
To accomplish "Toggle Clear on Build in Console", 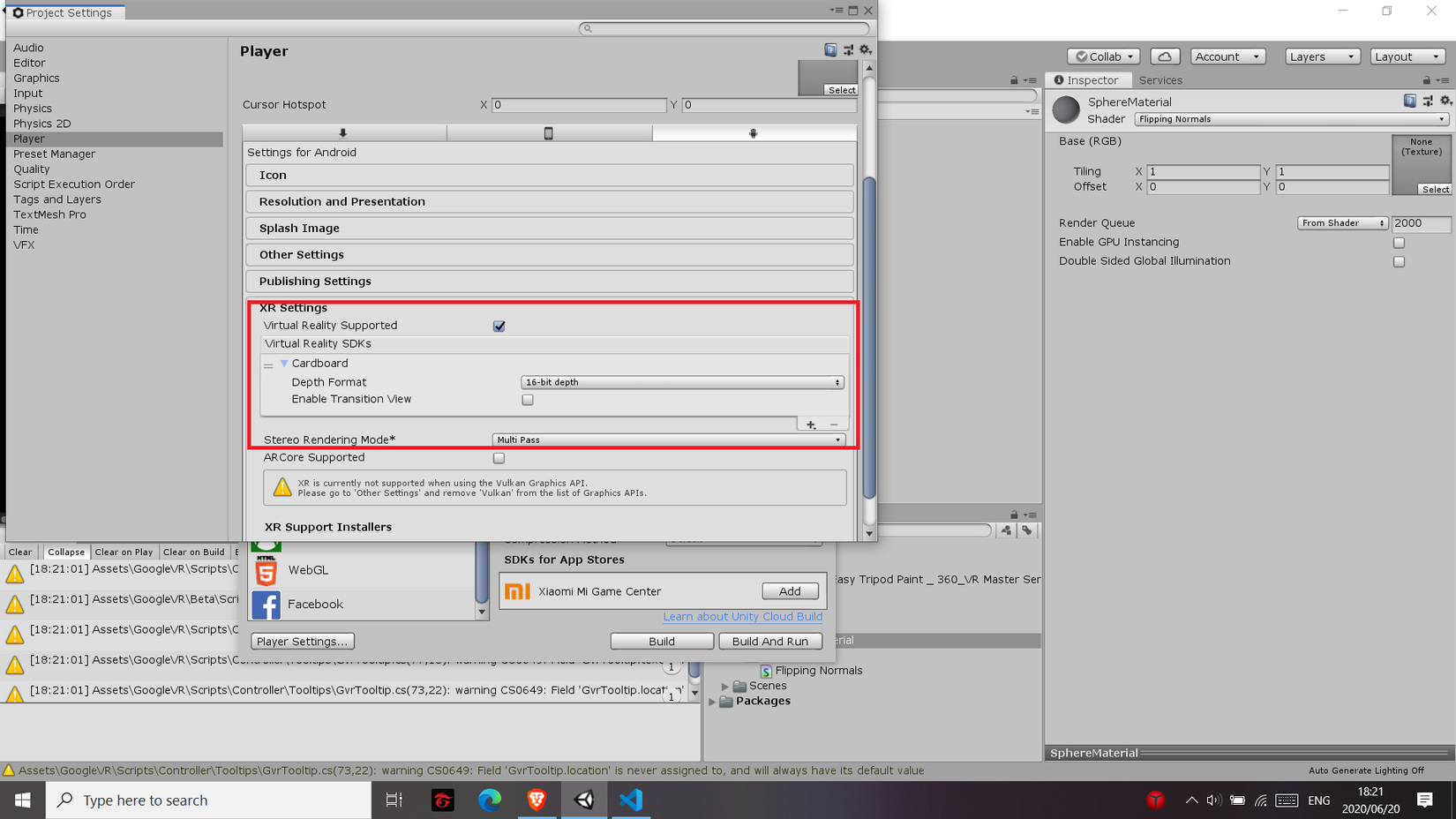I will tap(194, 552).
